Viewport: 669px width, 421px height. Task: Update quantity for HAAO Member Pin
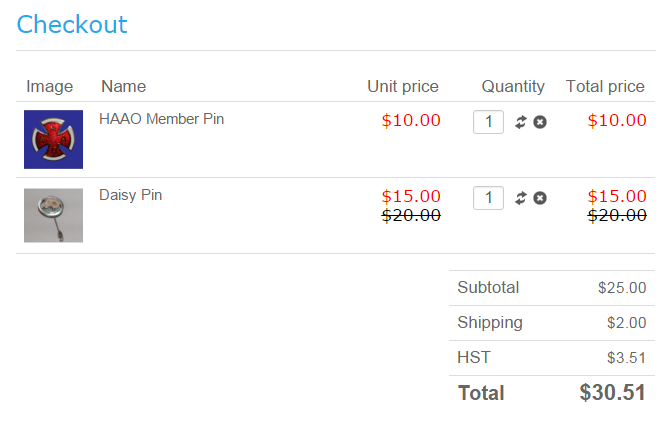click(520, 122)
